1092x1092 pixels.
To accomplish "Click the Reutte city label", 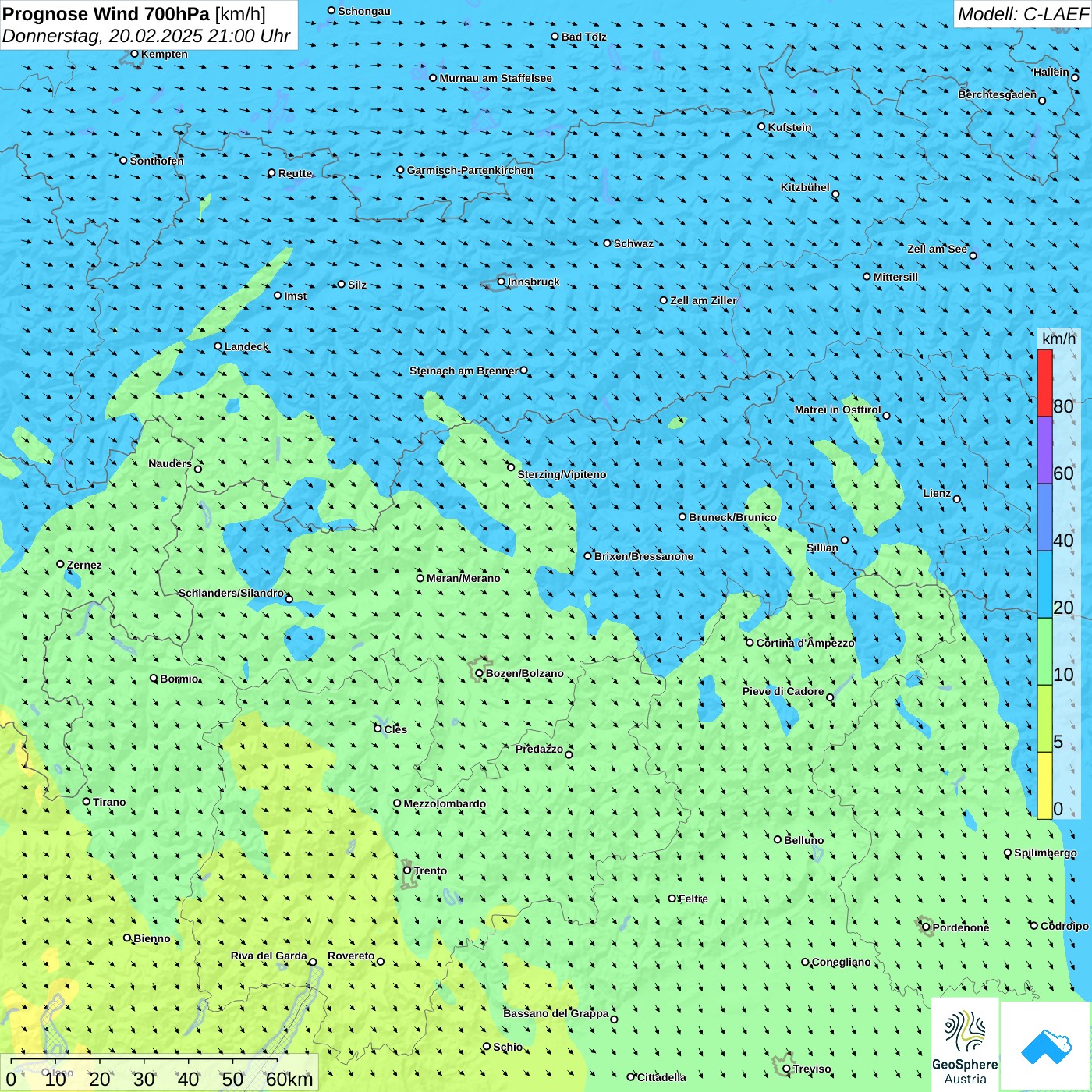I will click(x=296, y=173).
